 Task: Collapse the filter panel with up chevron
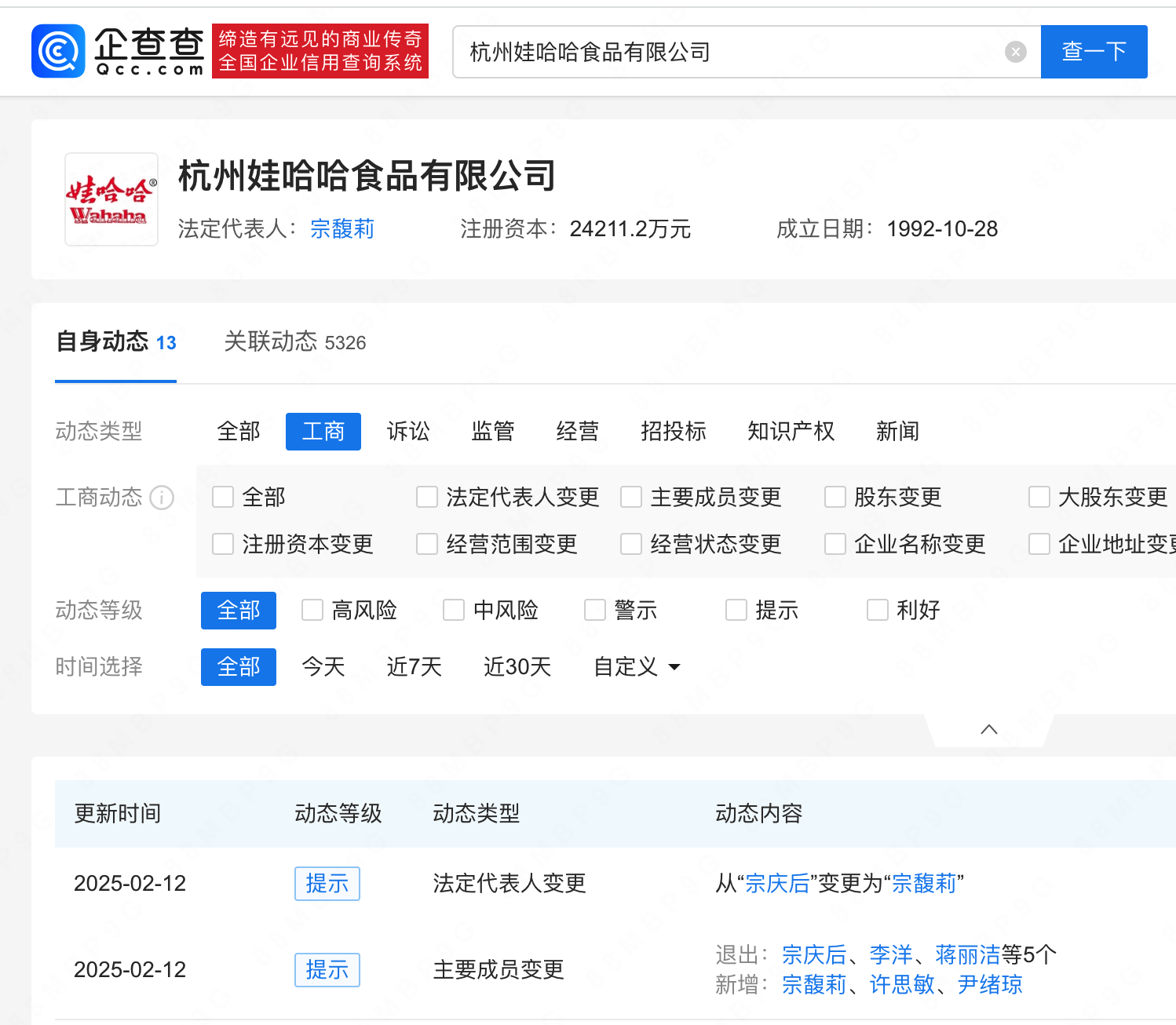point(989,729)
